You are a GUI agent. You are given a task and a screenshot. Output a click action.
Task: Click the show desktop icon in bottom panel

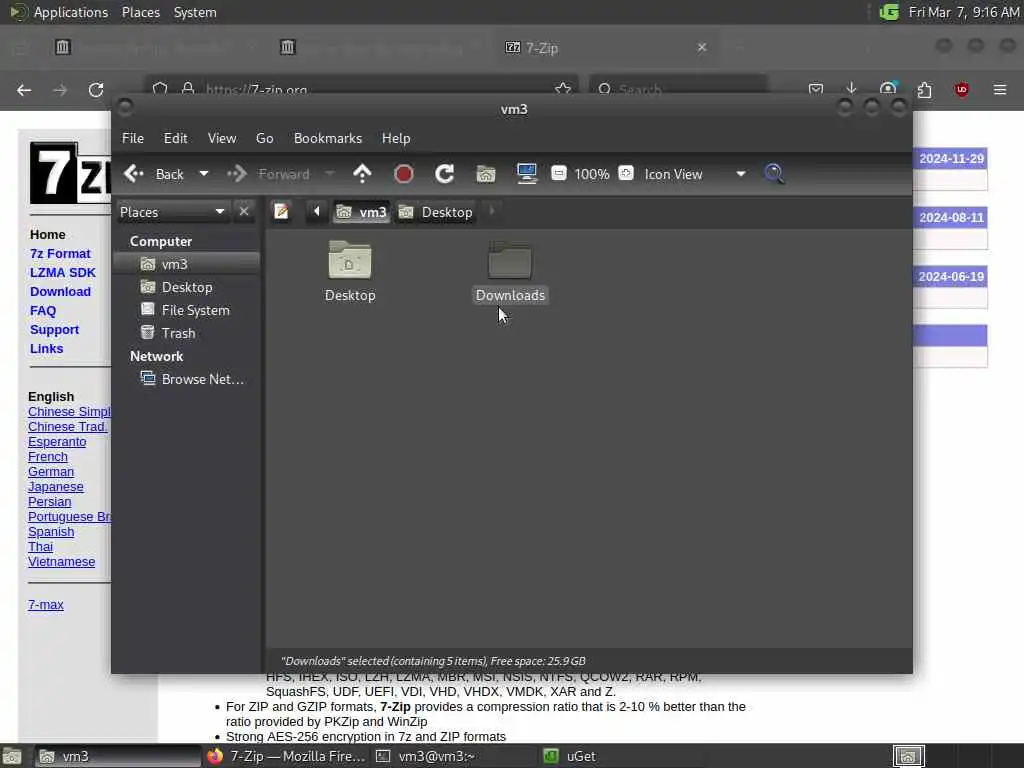click(12, 756)
